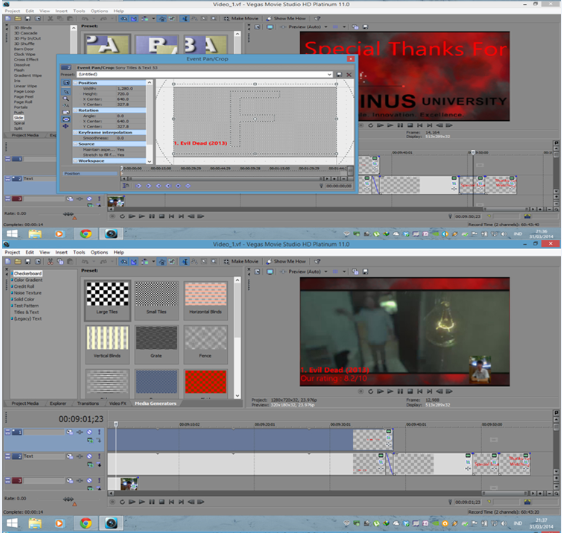This screenshot has width=562, height=533.
Task: Click compositing mode icon on track 1, lower window
Action: [x=90, y=440]
